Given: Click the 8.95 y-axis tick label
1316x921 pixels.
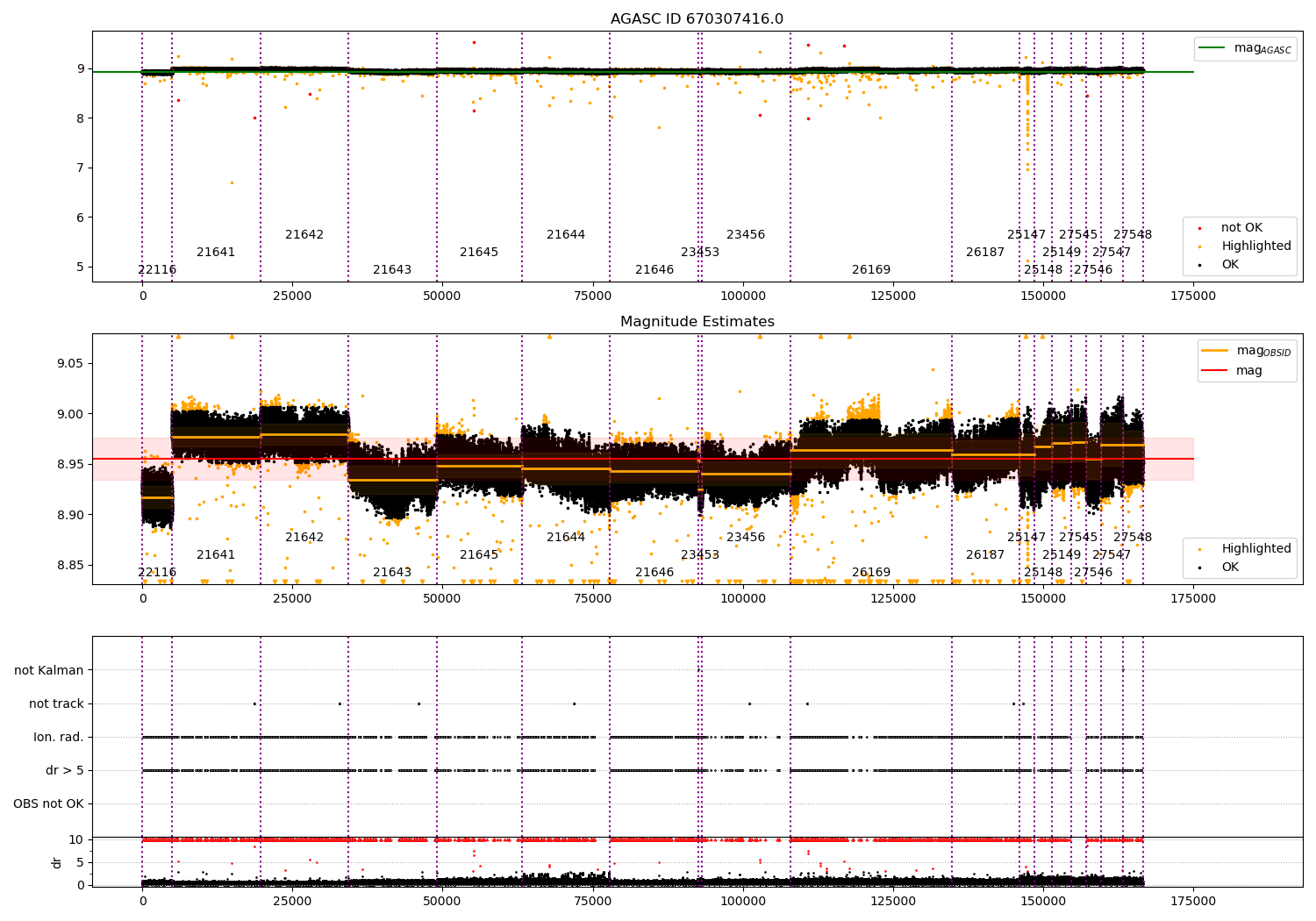Looking at the screenshot, I should coord(70,464).
